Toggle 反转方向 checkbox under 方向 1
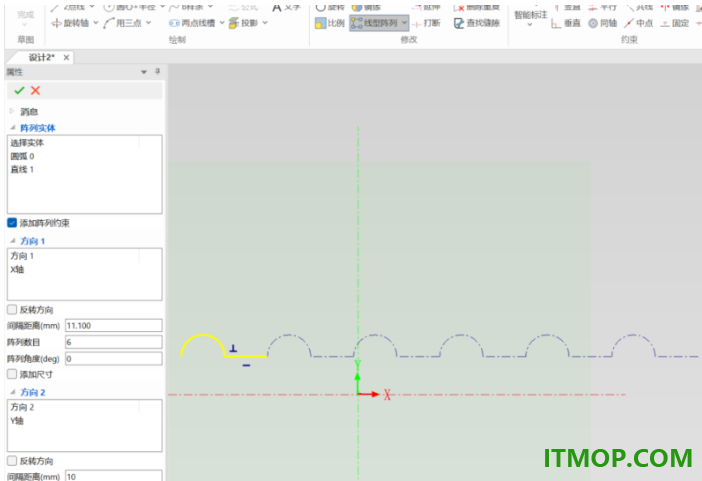 pos(12,309)
